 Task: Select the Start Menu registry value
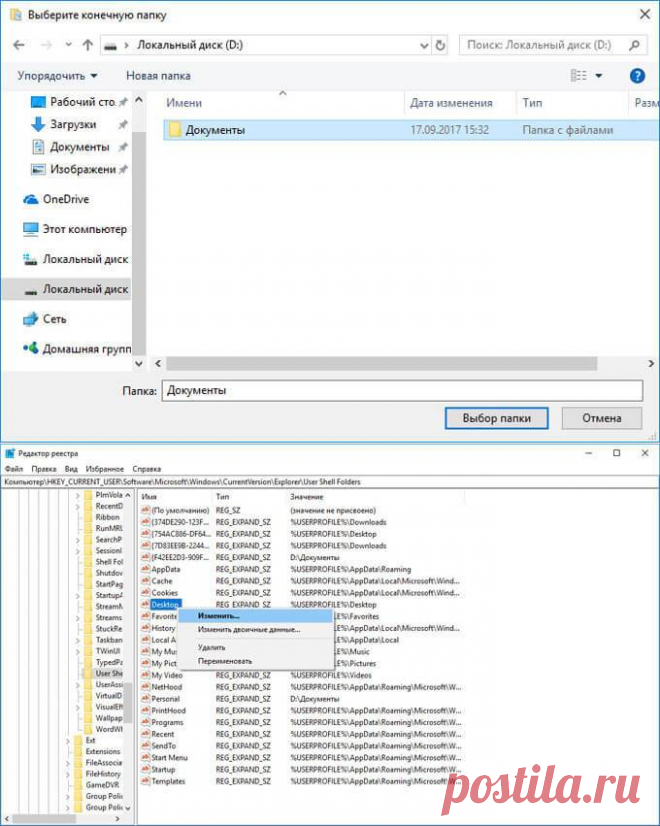(169, 758)
